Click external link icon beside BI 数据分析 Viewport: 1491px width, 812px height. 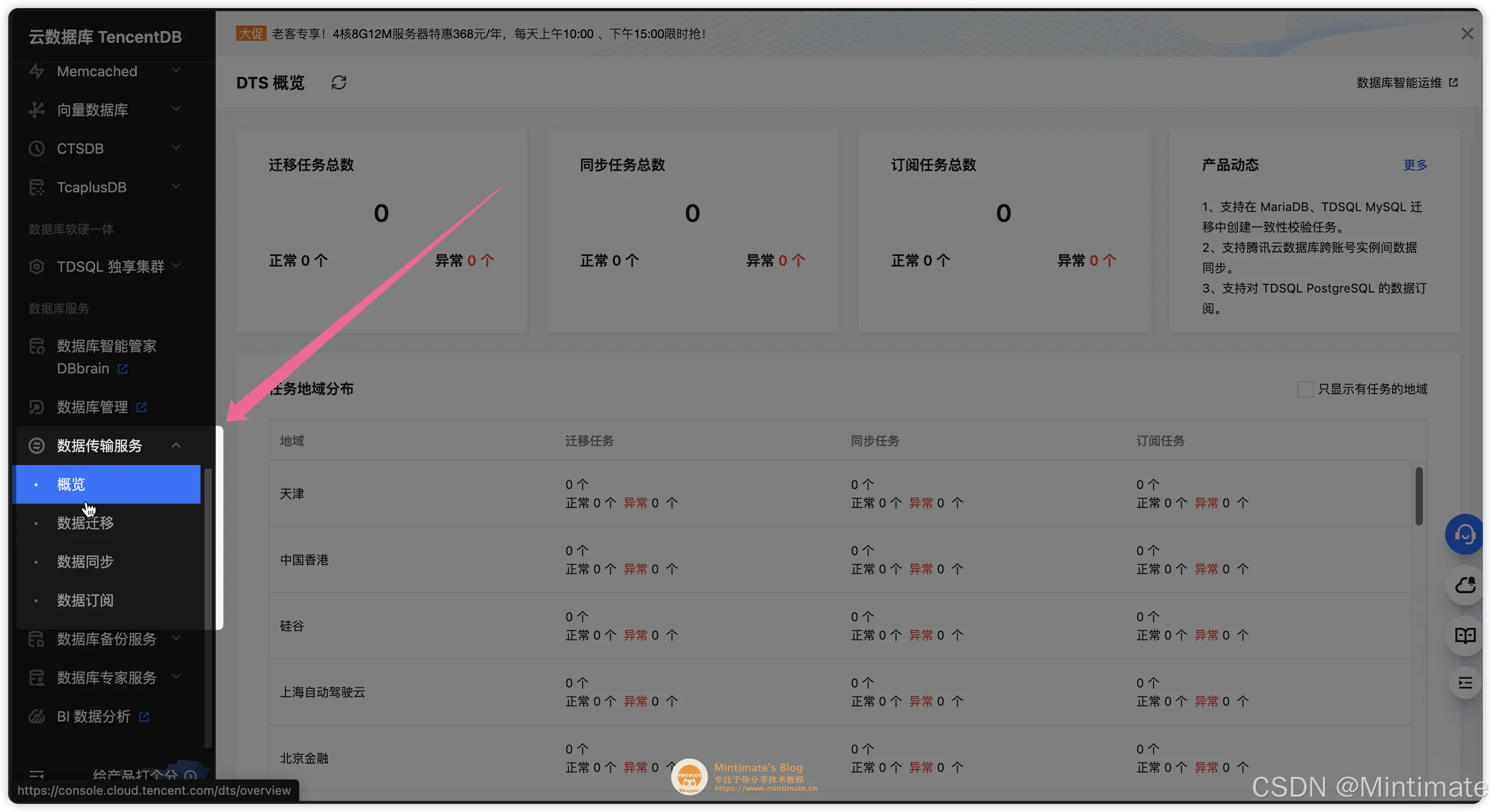click(x=144, y=716)
